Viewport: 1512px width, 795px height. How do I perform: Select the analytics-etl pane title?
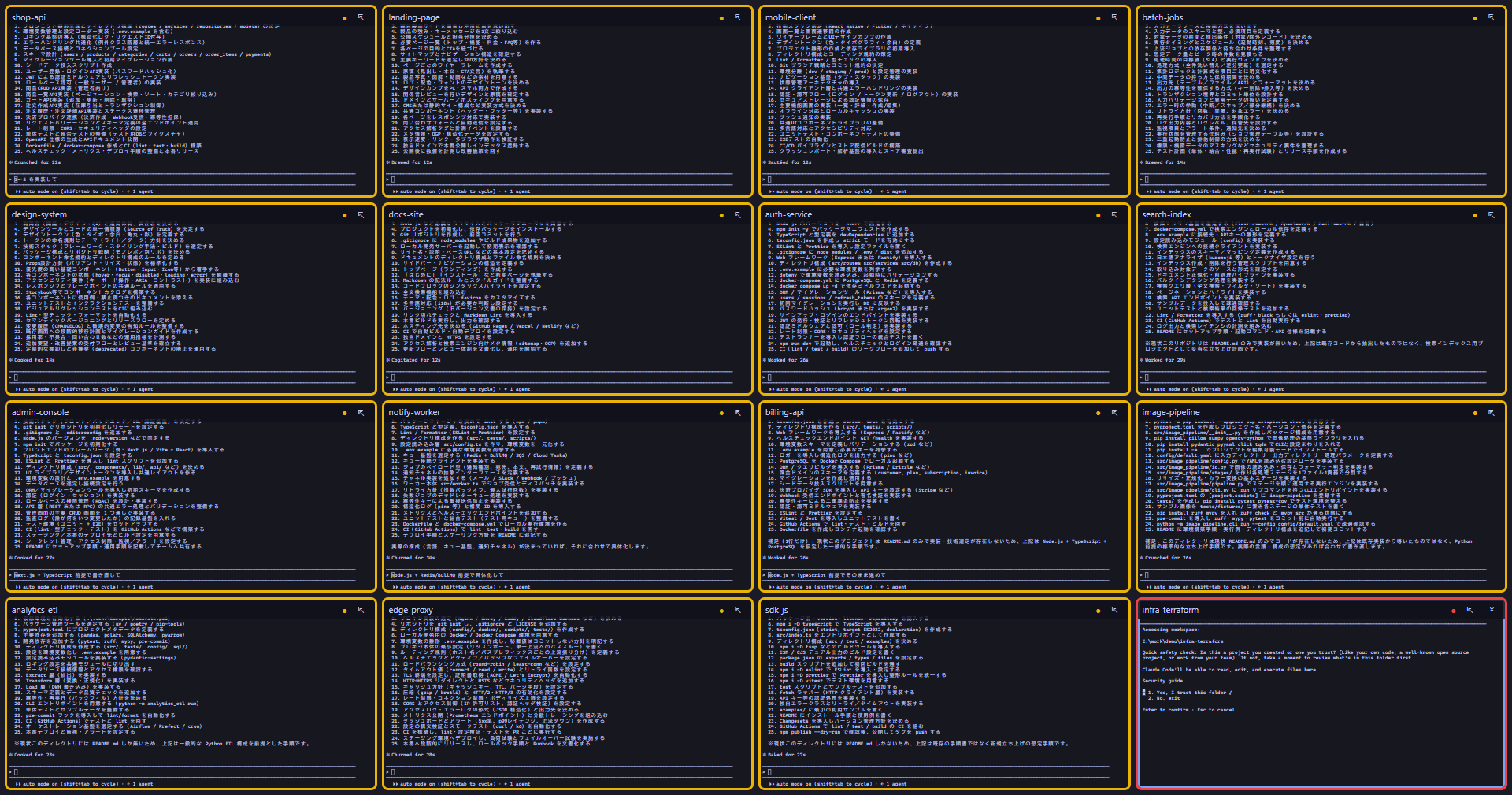pyautogui.click(x=35, y=610)
